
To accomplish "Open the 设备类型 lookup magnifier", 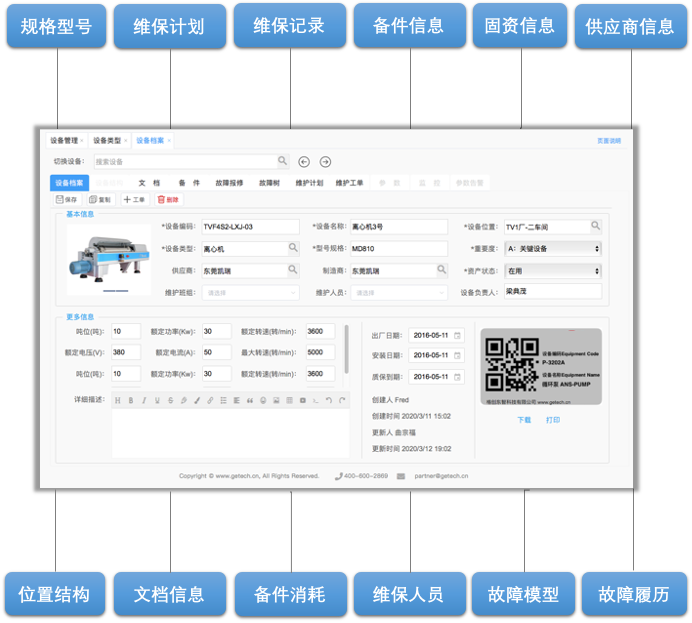I will click(x=293, y=248).
